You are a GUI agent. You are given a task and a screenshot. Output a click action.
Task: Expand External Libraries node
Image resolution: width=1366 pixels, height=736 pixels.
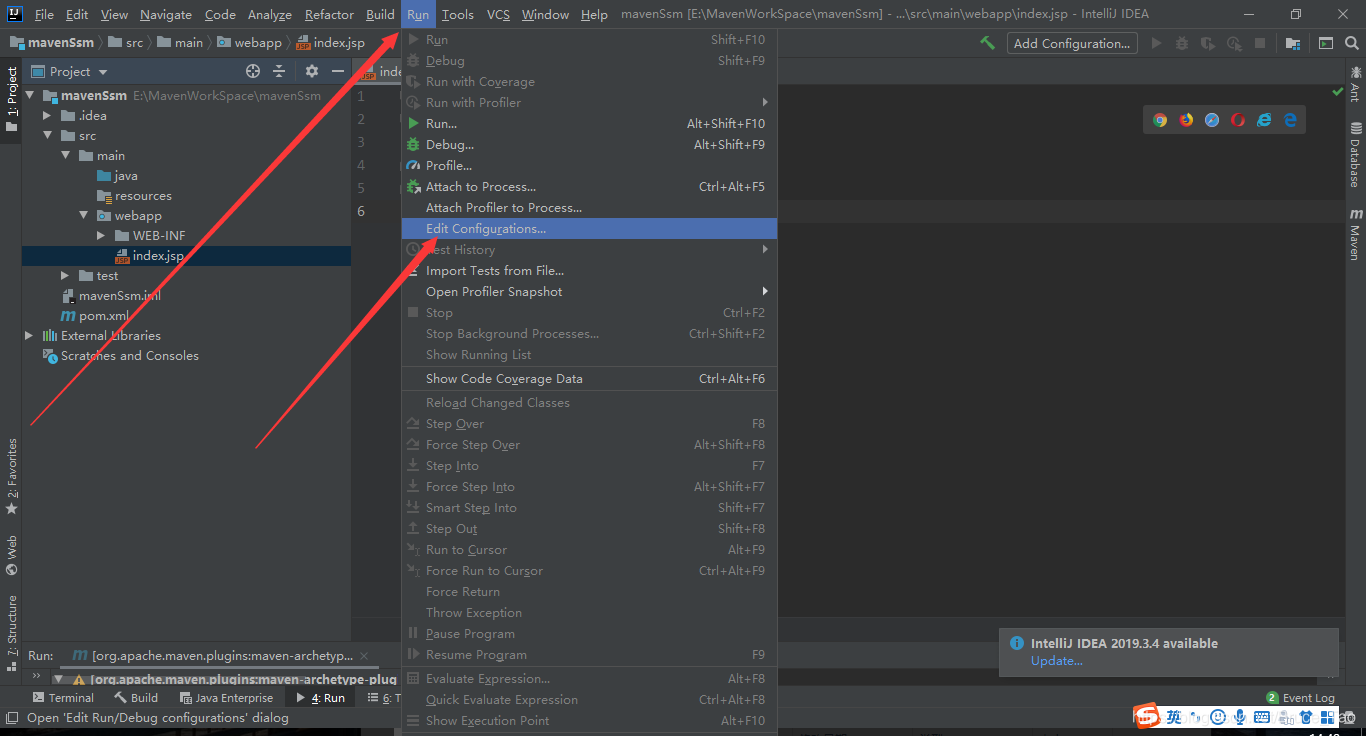tap(30, 336)
